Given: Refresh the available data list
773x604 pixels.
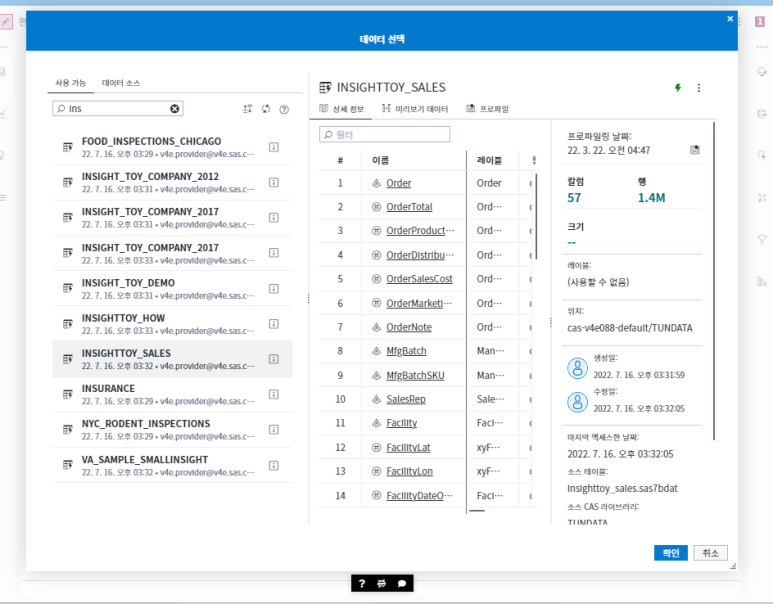Looking at the screenshot, I should (x=266, y=109).
